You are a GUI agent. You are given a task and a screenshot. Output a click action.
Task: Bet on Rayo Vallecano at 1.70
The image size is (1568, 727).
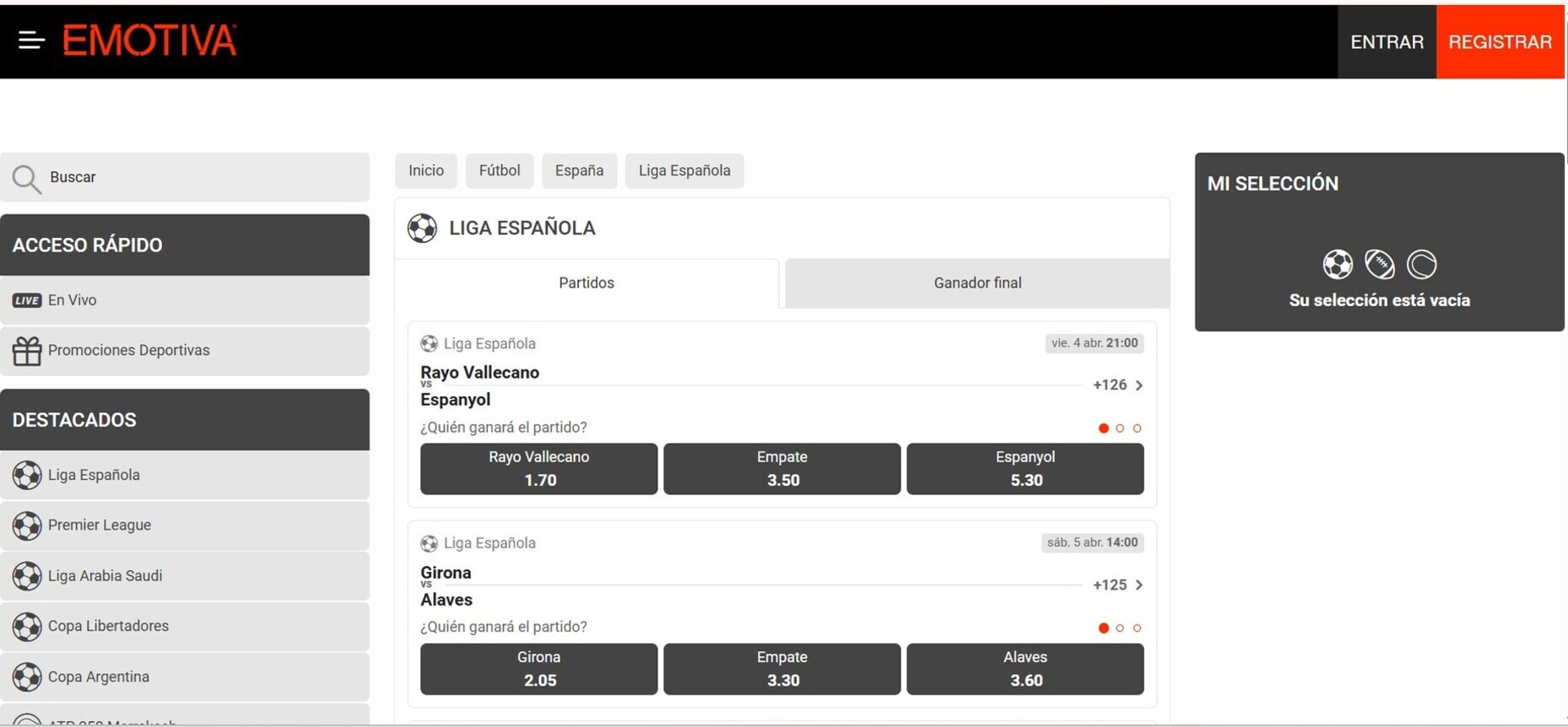pyautogui.click(x=538, y=469)
